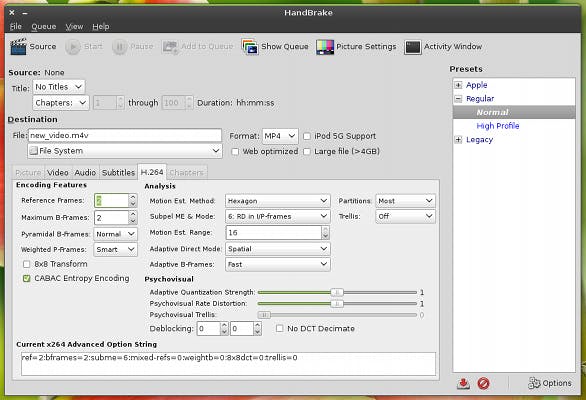Open the Activity Window icon
The image size is (586, 400).
point(413,47)
